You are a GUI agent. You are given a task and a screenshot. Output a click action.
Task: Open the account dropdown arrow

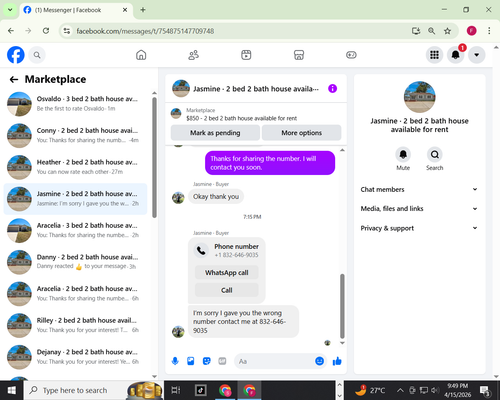(x=477, y=55)
